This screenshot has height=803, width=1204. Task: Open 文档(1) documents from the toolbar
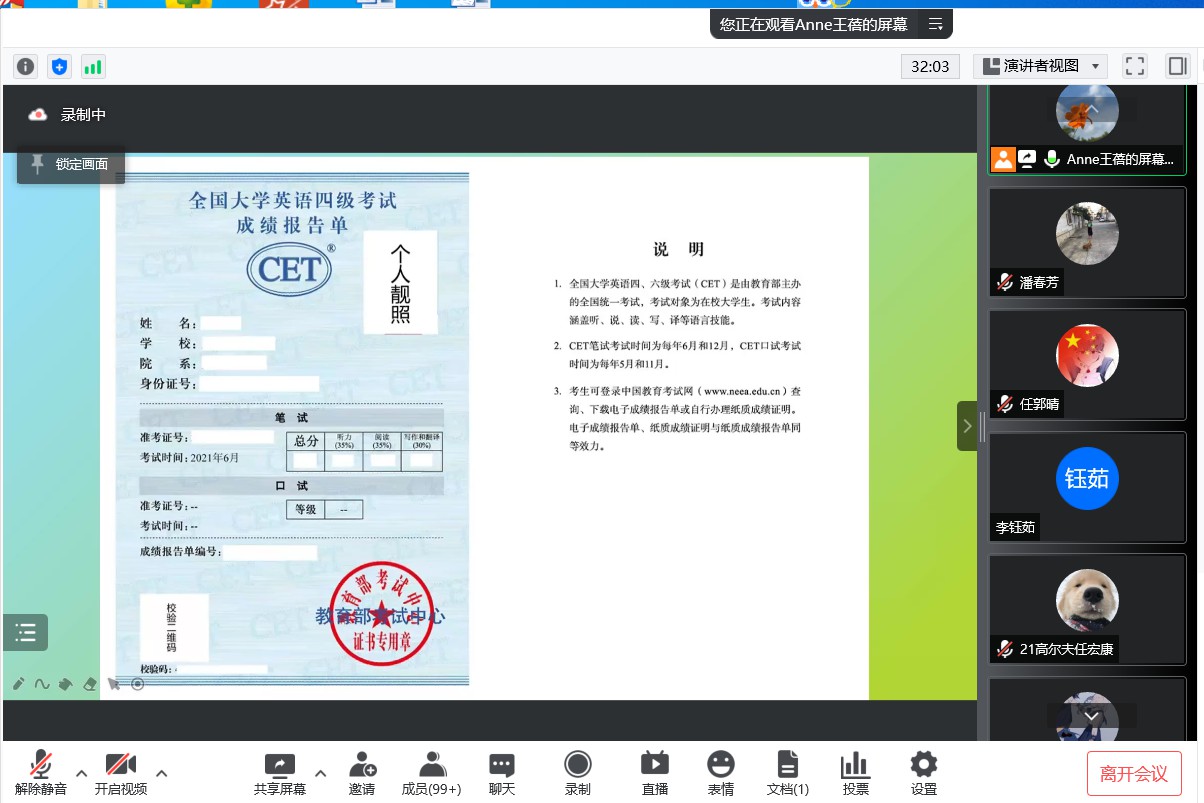[787, 772]
